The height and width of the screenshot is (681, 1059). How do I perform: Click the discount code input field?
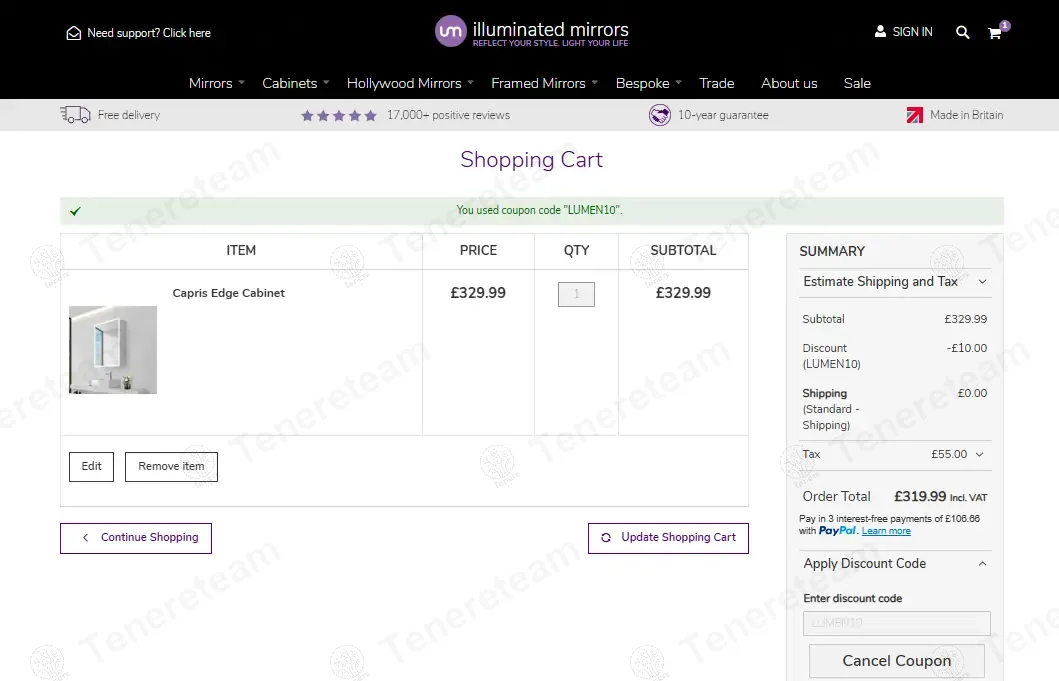tap(896, 623)
